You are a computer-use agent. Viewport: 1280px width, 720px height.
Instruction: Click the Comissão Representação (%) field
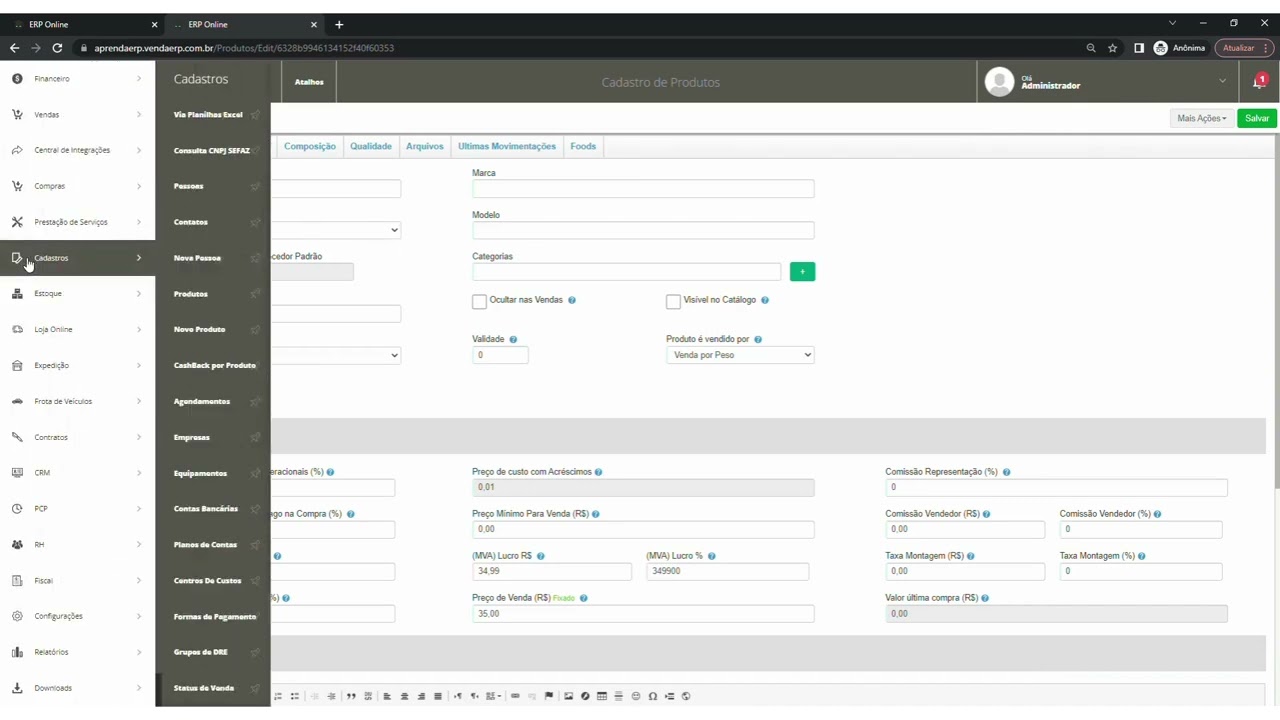[x=1056, y=487]
